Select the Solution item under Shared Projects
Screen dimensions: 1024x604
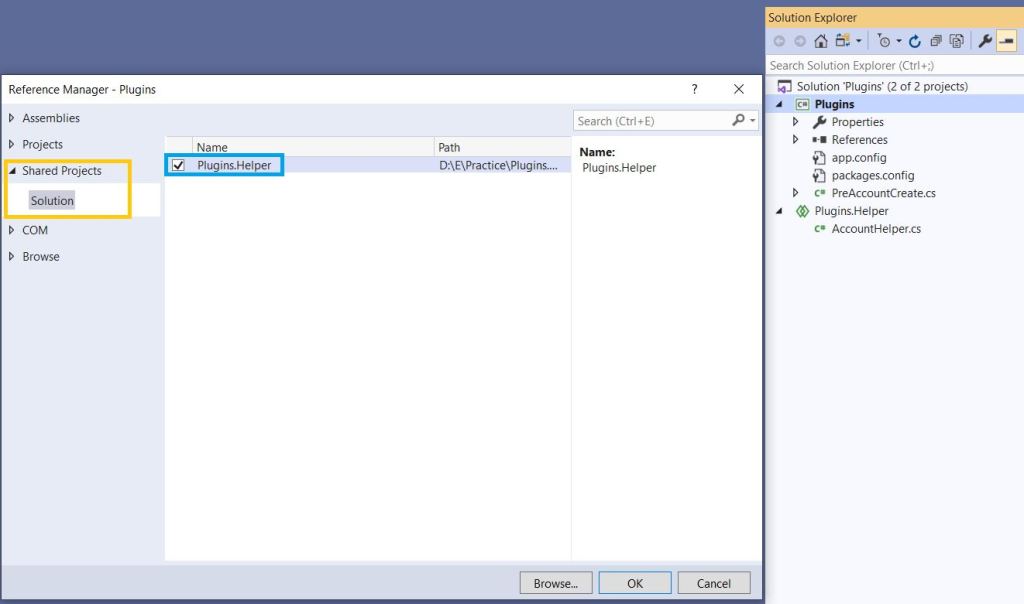(52, 201)
